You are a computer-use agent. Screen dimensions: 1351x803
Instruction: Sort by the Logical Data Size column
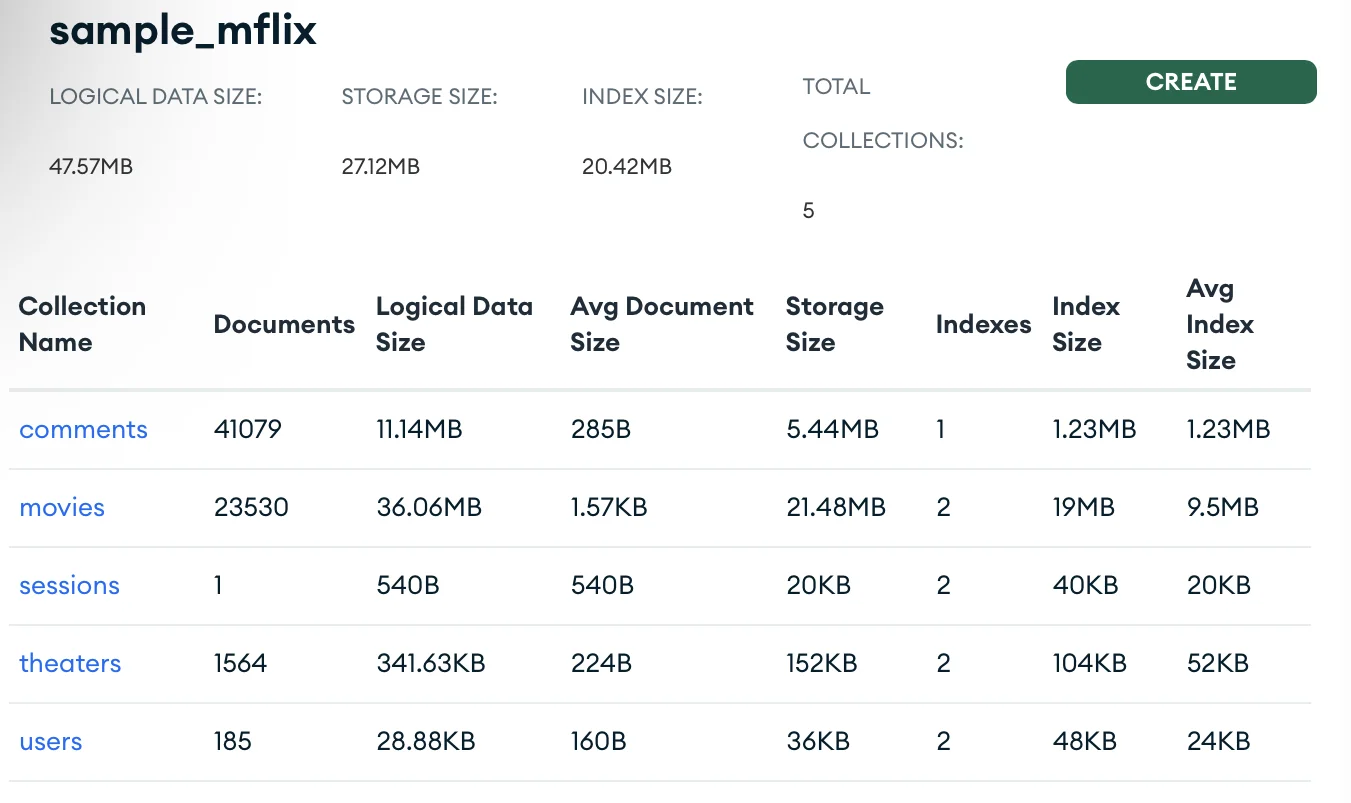pyautogui.click(x=453, y=324)
